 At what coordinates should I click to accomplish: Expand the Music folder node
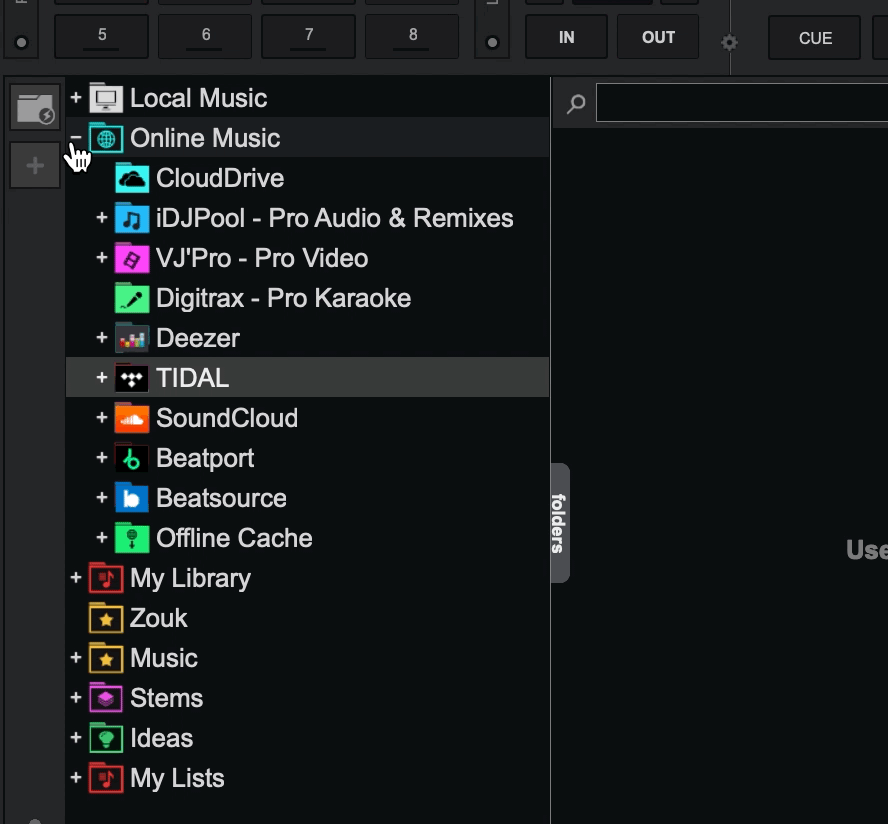[x=76, y=658]
